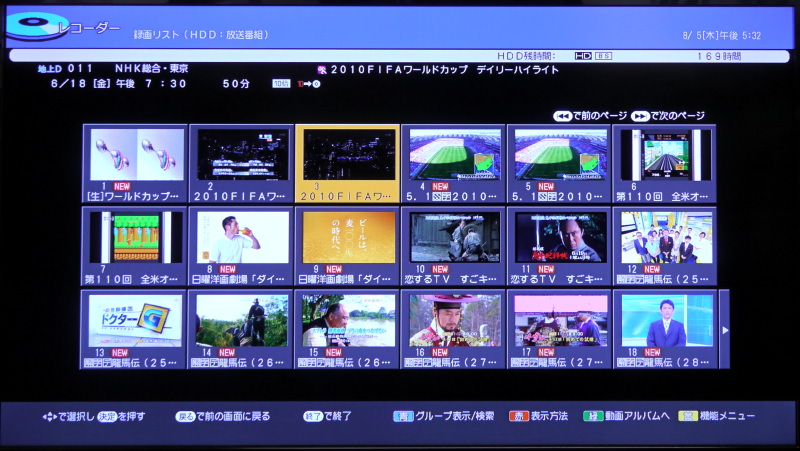The height and width of the screenshot is (451, 800).
Task: Click the HDD残時間 status bar
Action: (x=399, y=56)
